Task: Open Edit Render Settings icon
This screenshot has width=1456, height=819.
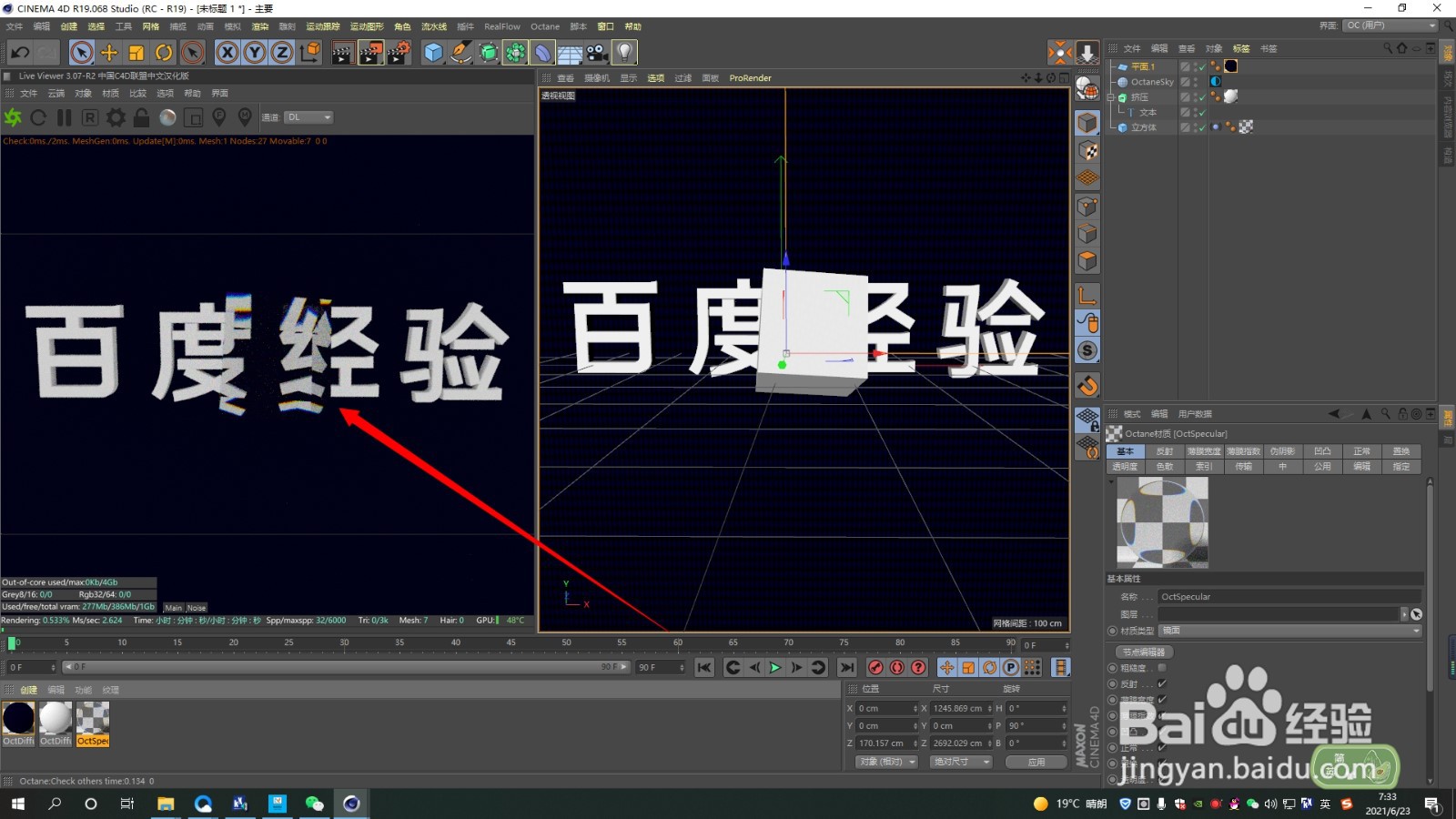Action: (x=399, y=52)
